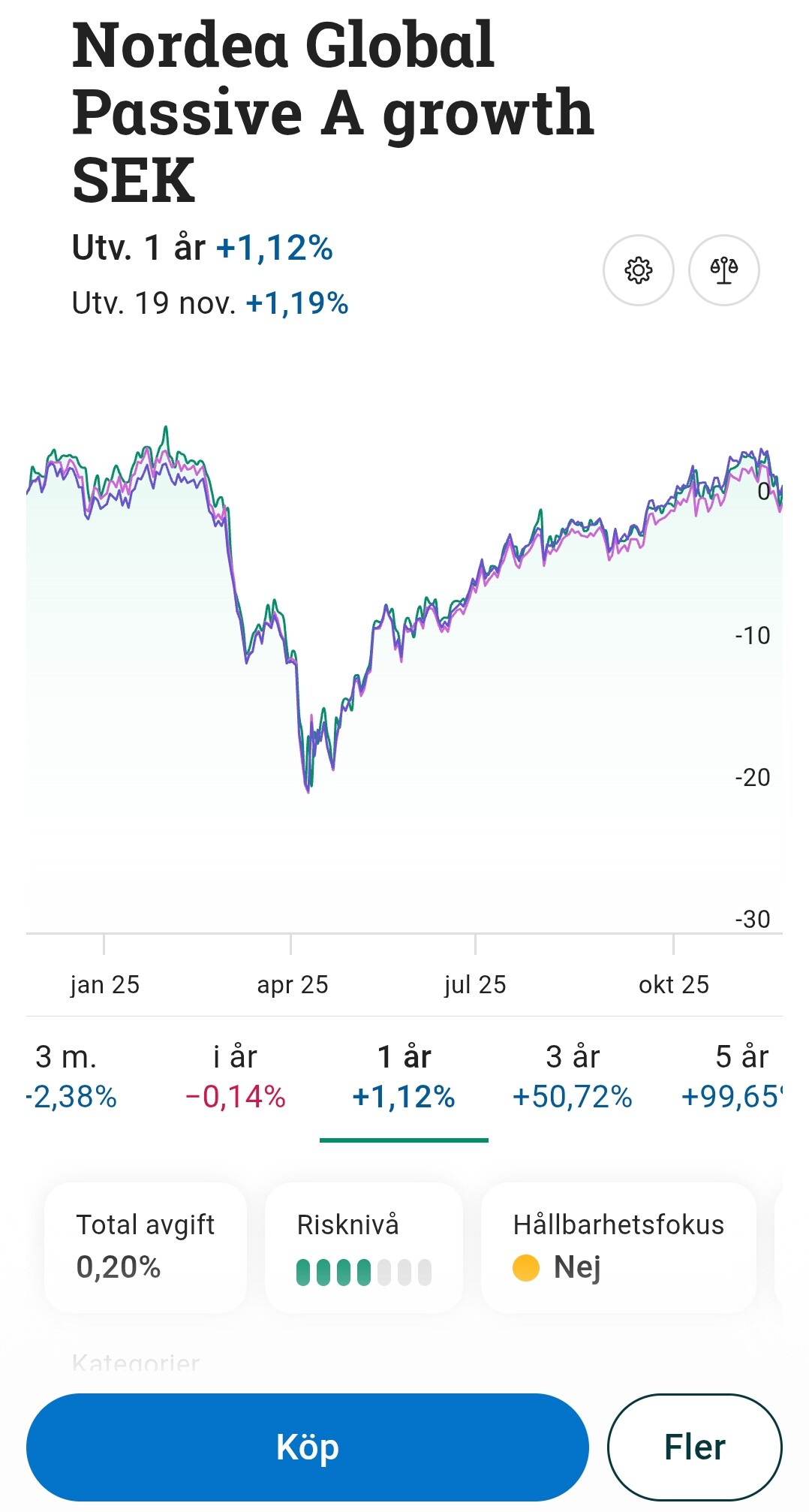Open the Fler options button

pyautogui.click(x=694, y=1447)
